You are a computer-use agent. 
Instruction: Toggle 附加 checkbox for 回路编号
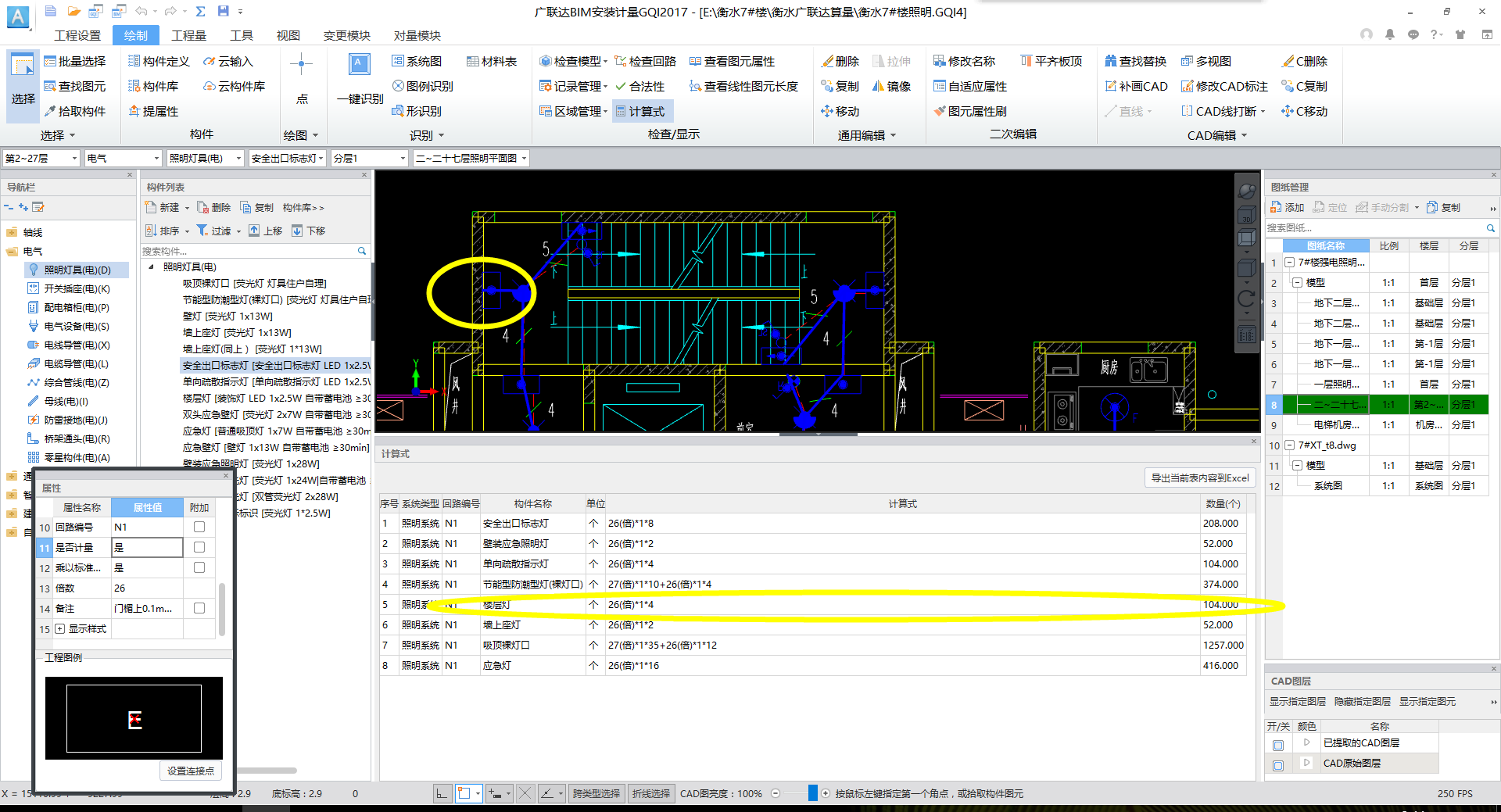(x=199, y=527)
